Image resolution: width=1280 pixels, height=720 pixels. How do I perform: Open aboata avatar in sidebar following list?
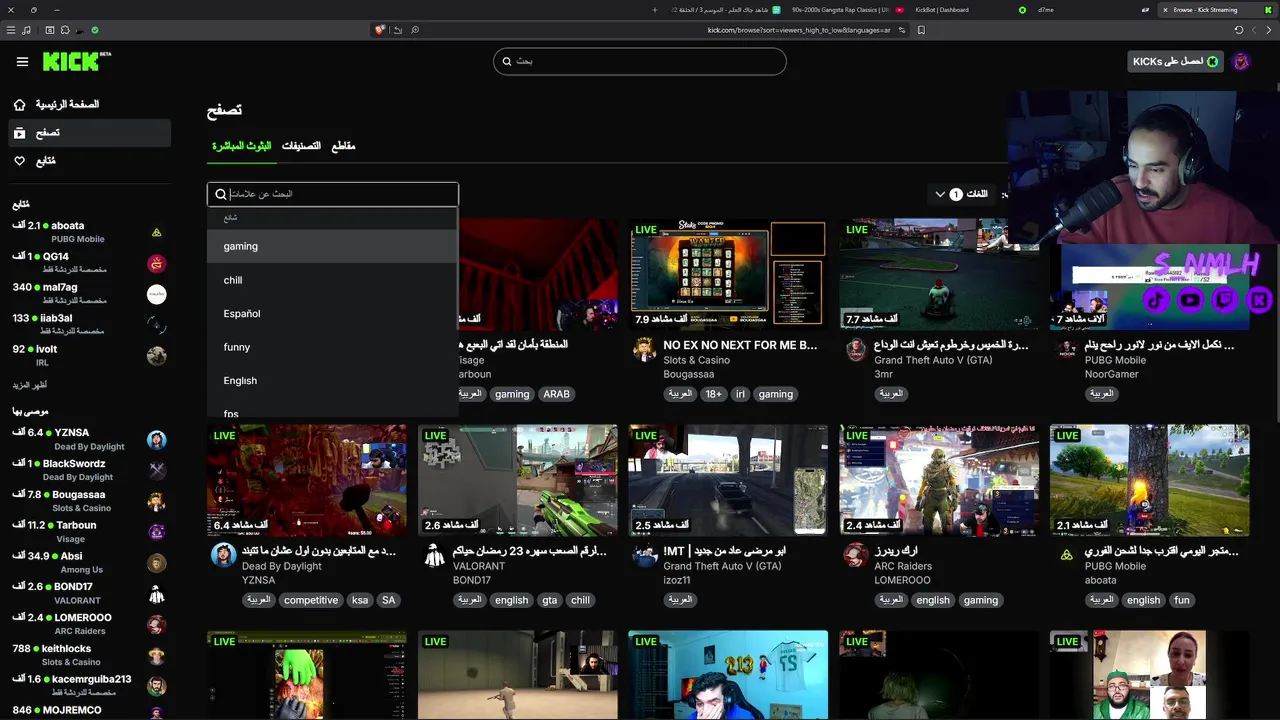(x=156, y=232)
